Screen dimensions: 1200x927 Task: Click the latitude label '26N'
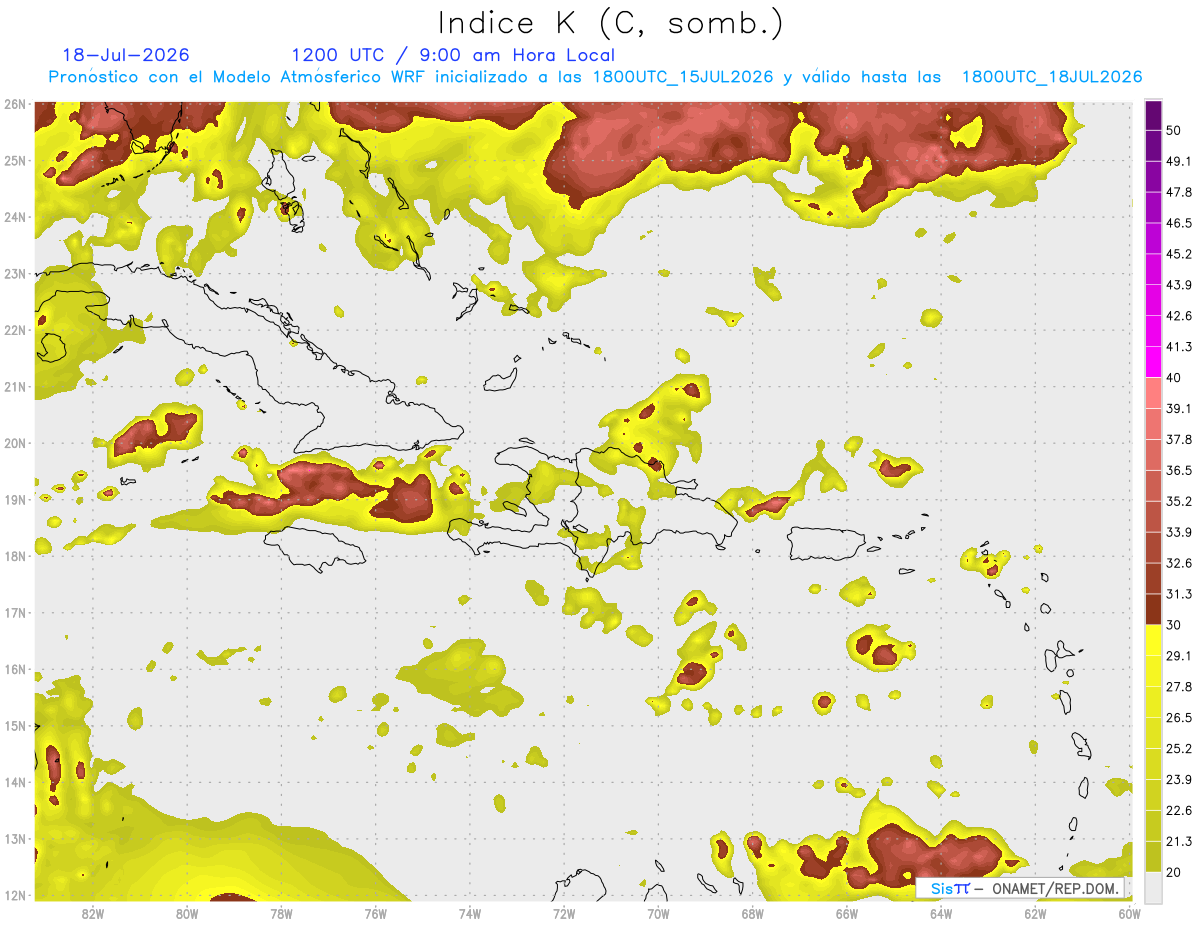14,104
